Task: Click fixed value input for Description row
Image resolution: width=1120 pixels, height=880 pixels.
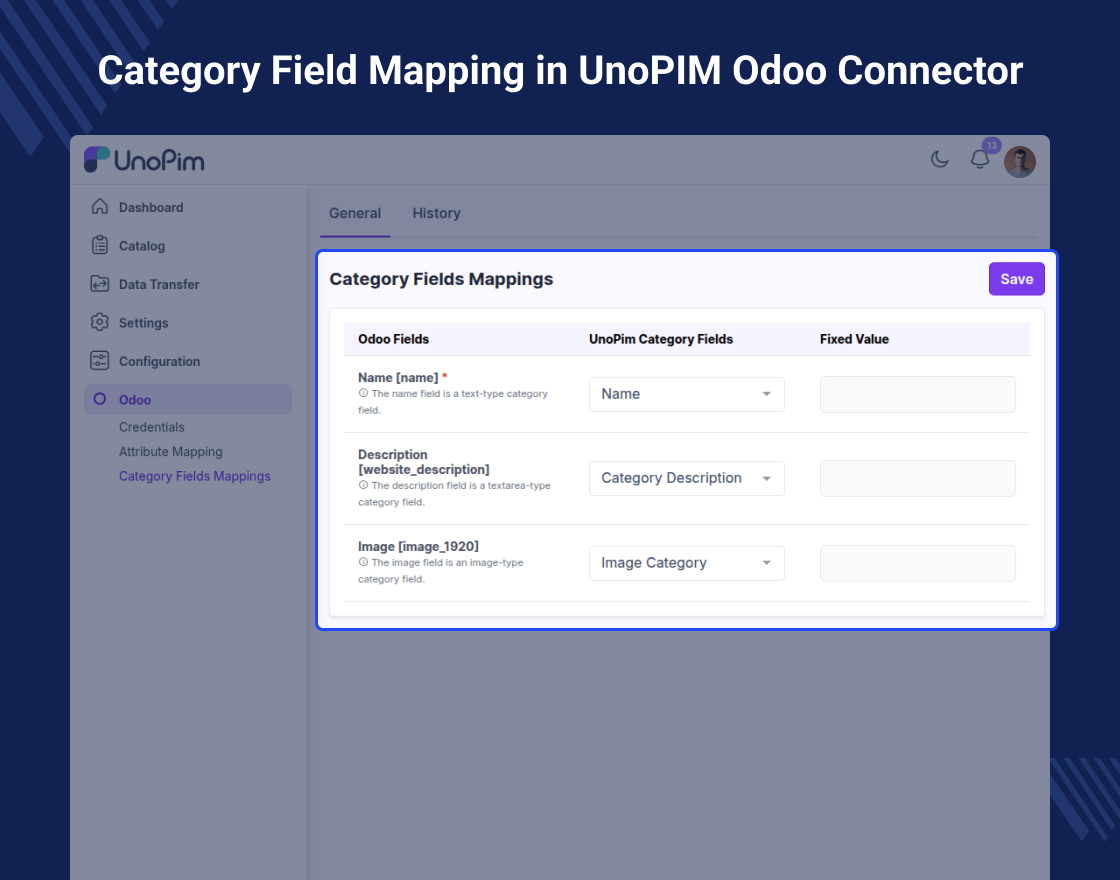Action: point(917,478)
